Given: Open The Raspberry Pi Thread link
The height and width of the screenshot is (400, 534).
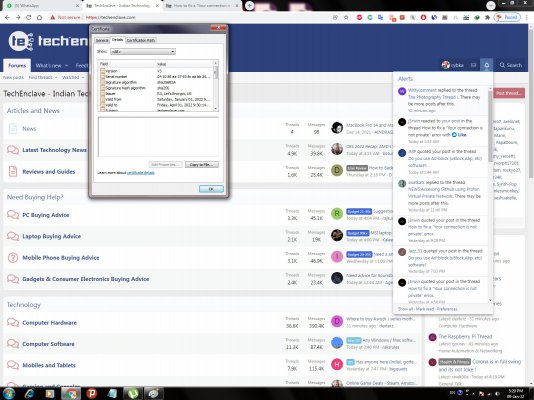Looking at the screenshot, I should click(x=465, y=337).
